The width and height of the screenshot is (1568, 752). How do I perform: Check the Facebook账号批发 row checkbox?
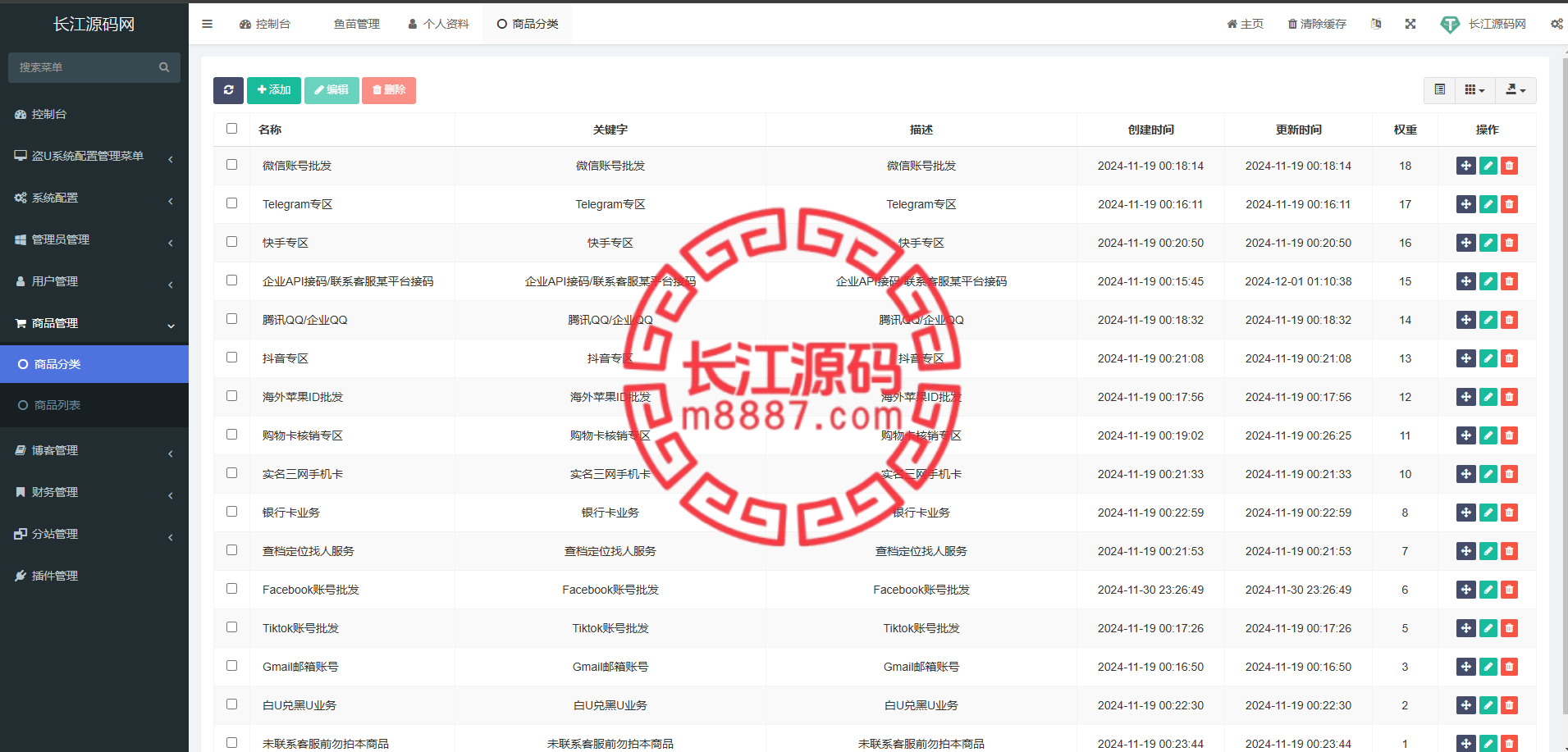click(231, 588)
